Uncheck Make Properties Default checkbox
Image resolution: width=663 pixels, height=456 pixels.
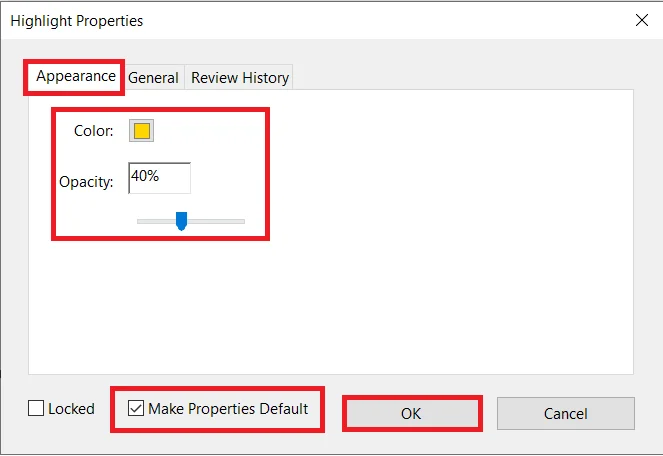click(136, 409)
